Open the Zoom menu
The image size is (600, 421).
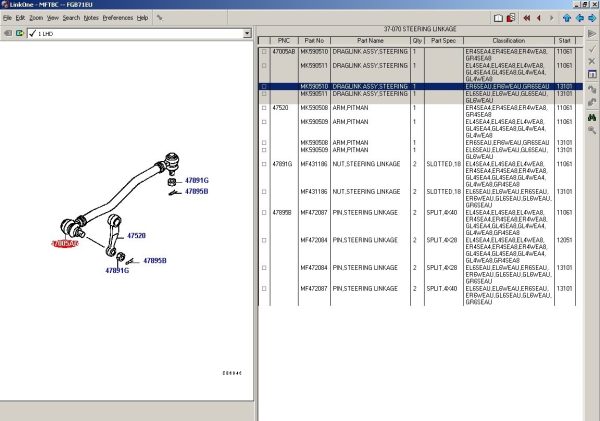tap(36, 18)
